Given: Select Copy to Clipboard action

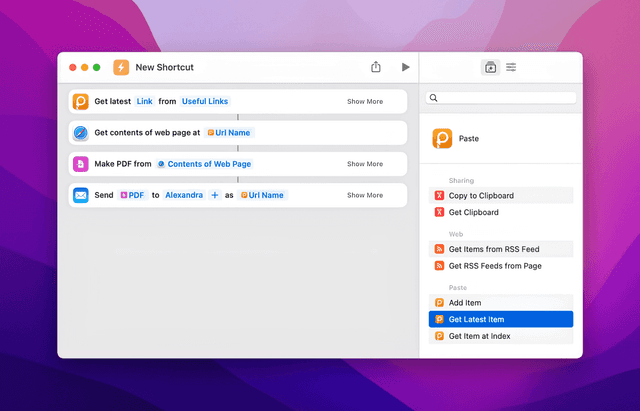Looking at the screenshot, I should pyautogui.click(x=501, y=196).
